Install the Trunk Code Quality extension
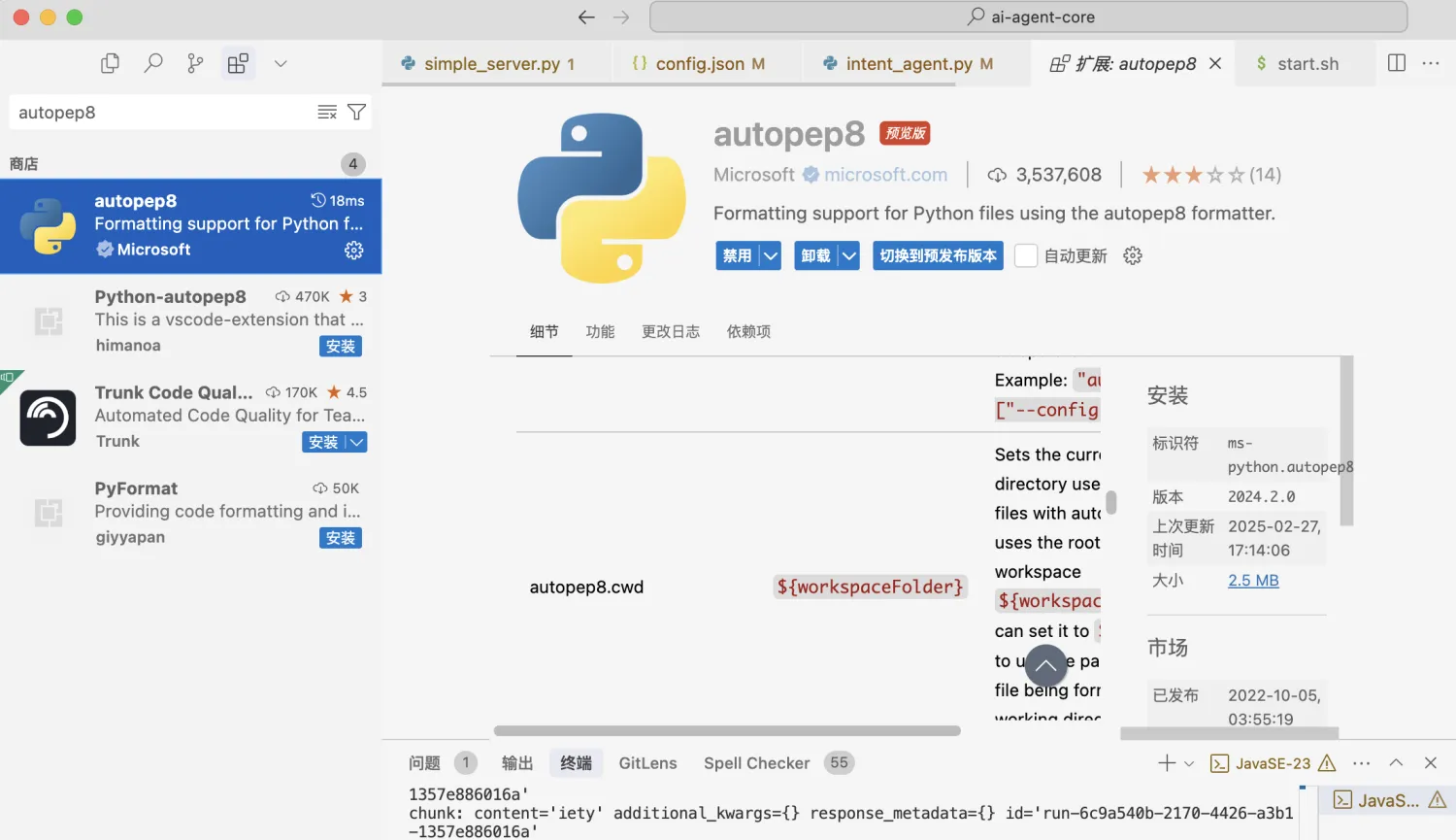This screenshot has width=1456, height=840. pyautogui.click(x=323, y=443)
